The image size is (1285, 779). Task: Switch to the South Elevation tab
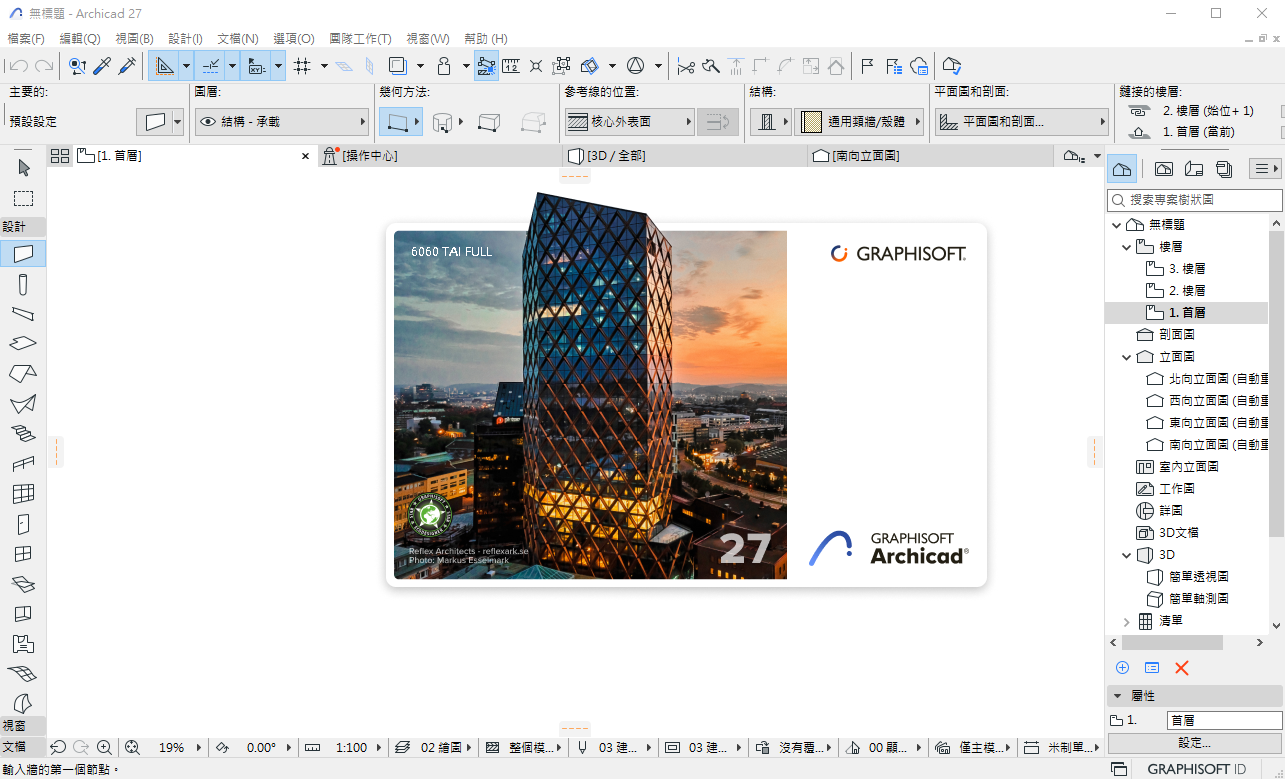pos(930,156)
